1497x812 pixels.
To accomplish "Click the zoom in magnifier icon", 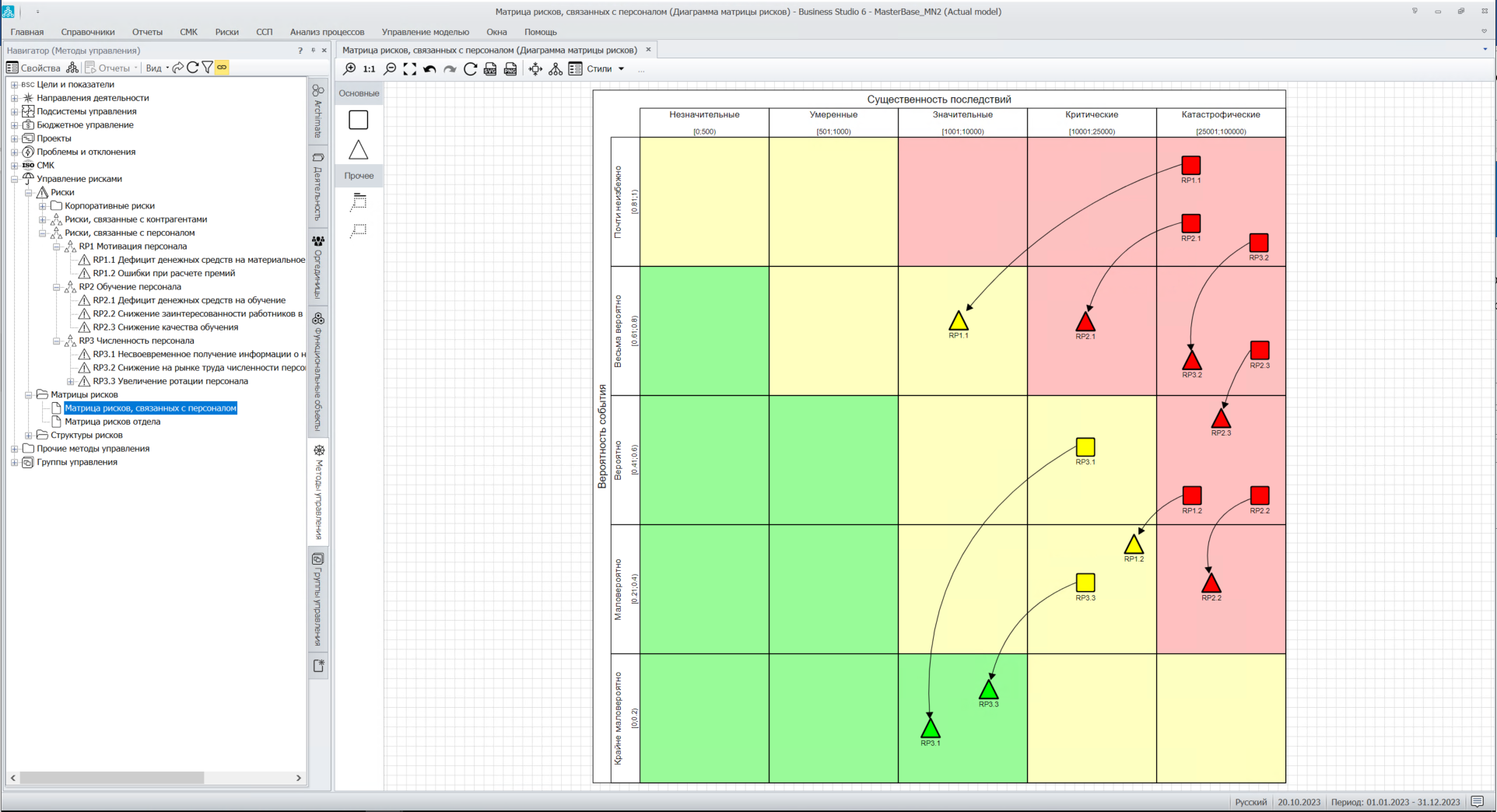I will (x=350, y=69).
